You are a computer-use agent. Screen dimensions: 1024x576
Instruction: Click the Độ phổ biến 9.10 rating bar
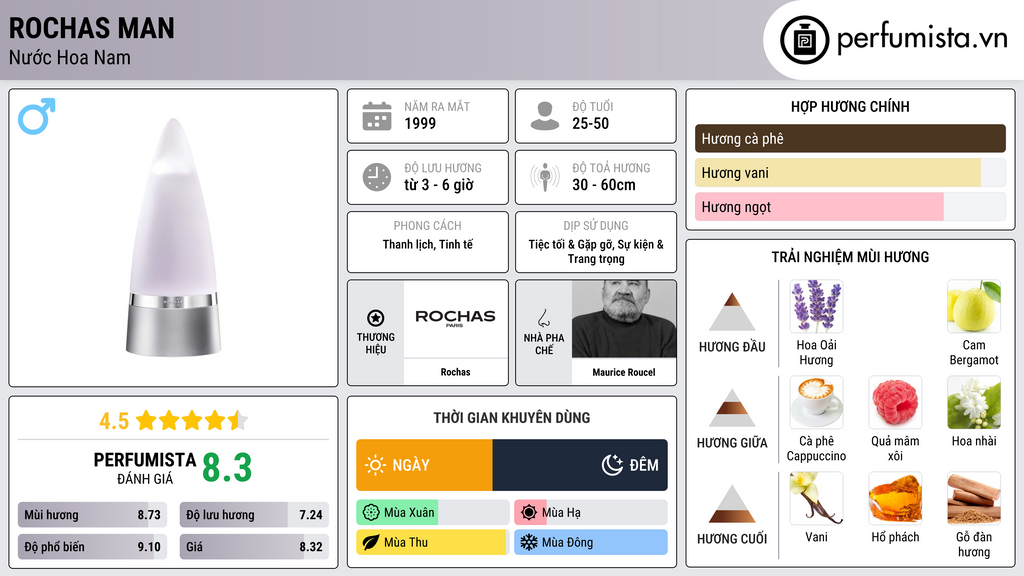[93, 547]
